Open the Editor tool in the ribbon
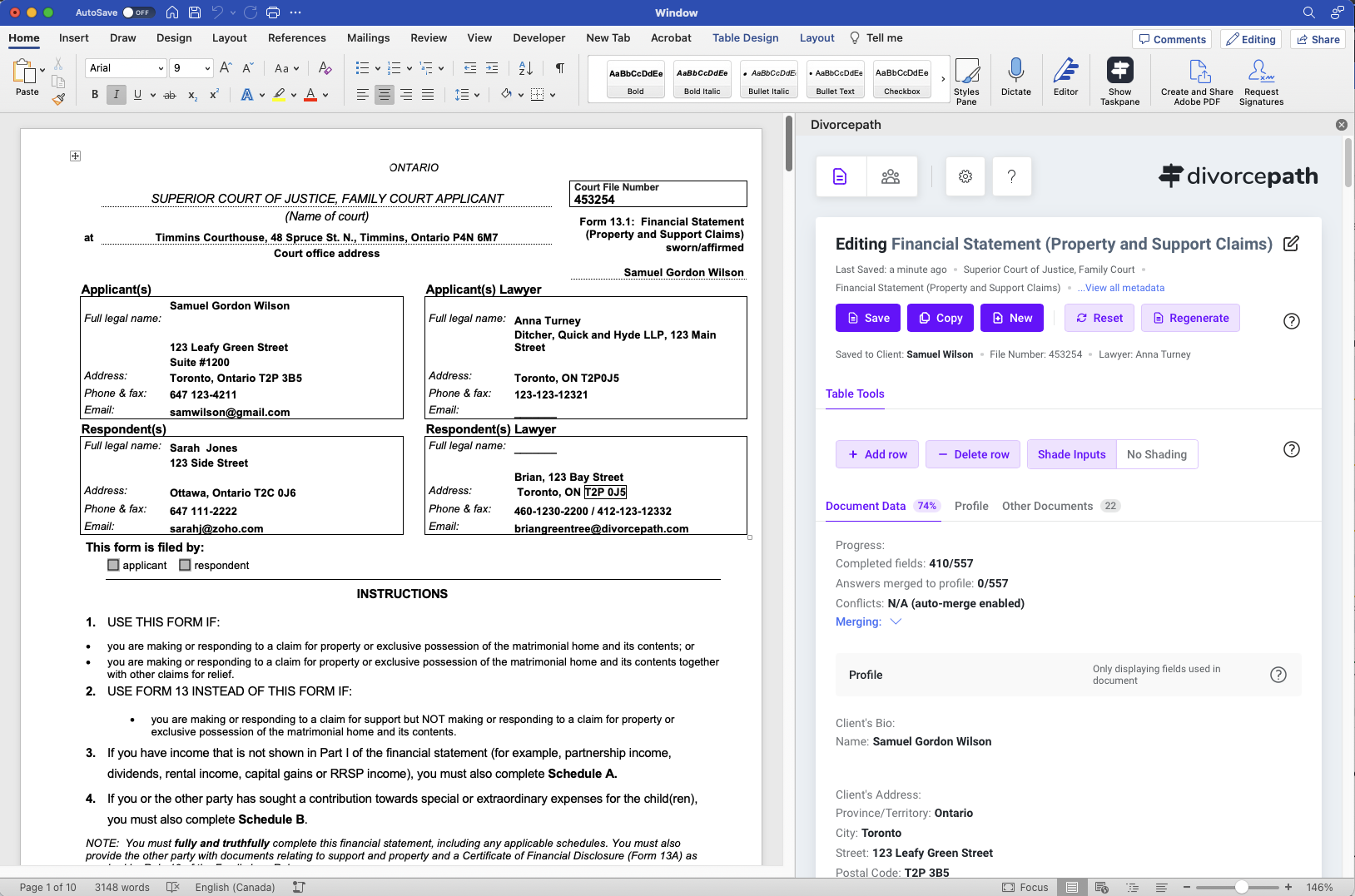The width and height of the screenshot is (1355, 896). (1065, 79)
